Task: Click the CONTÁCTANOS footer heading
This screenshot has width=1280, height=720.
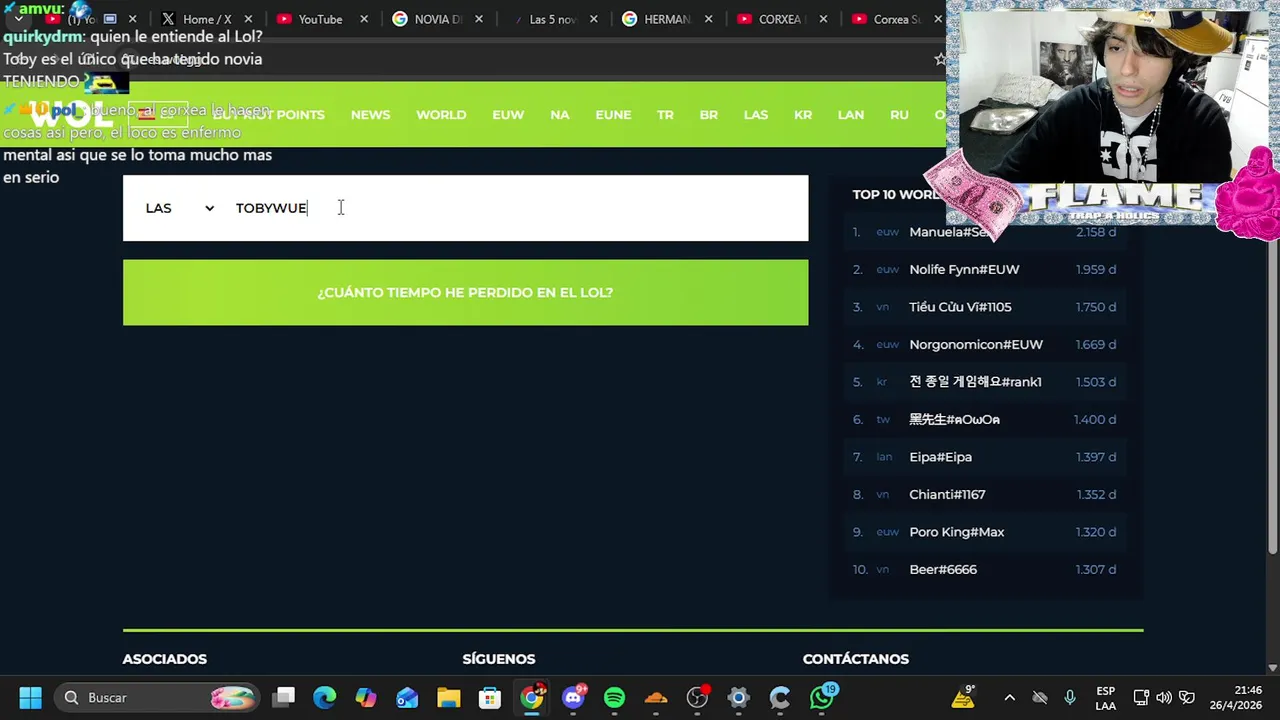Action: point(856,659)
